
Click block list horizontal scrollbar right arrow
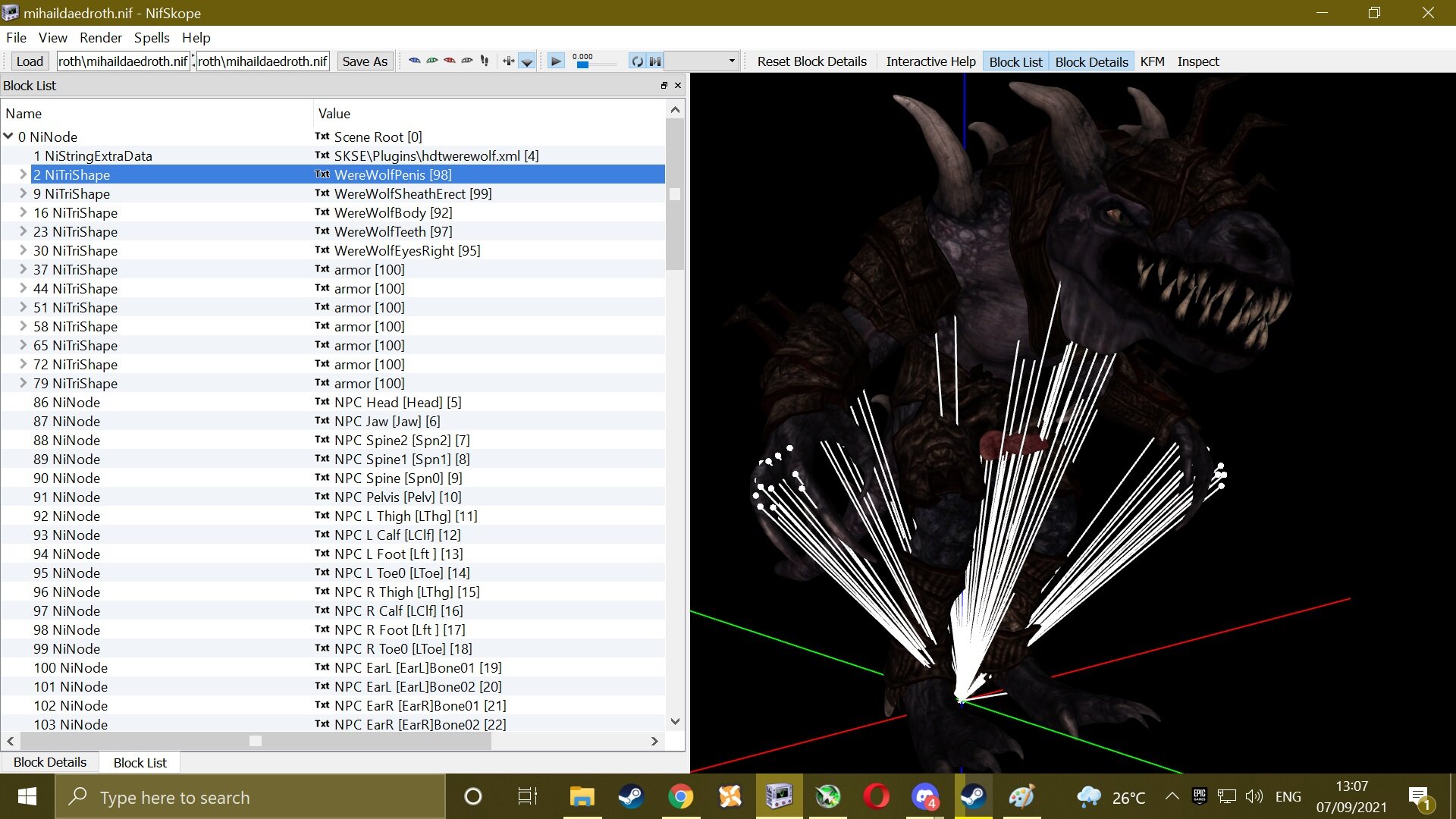point(654,741)
